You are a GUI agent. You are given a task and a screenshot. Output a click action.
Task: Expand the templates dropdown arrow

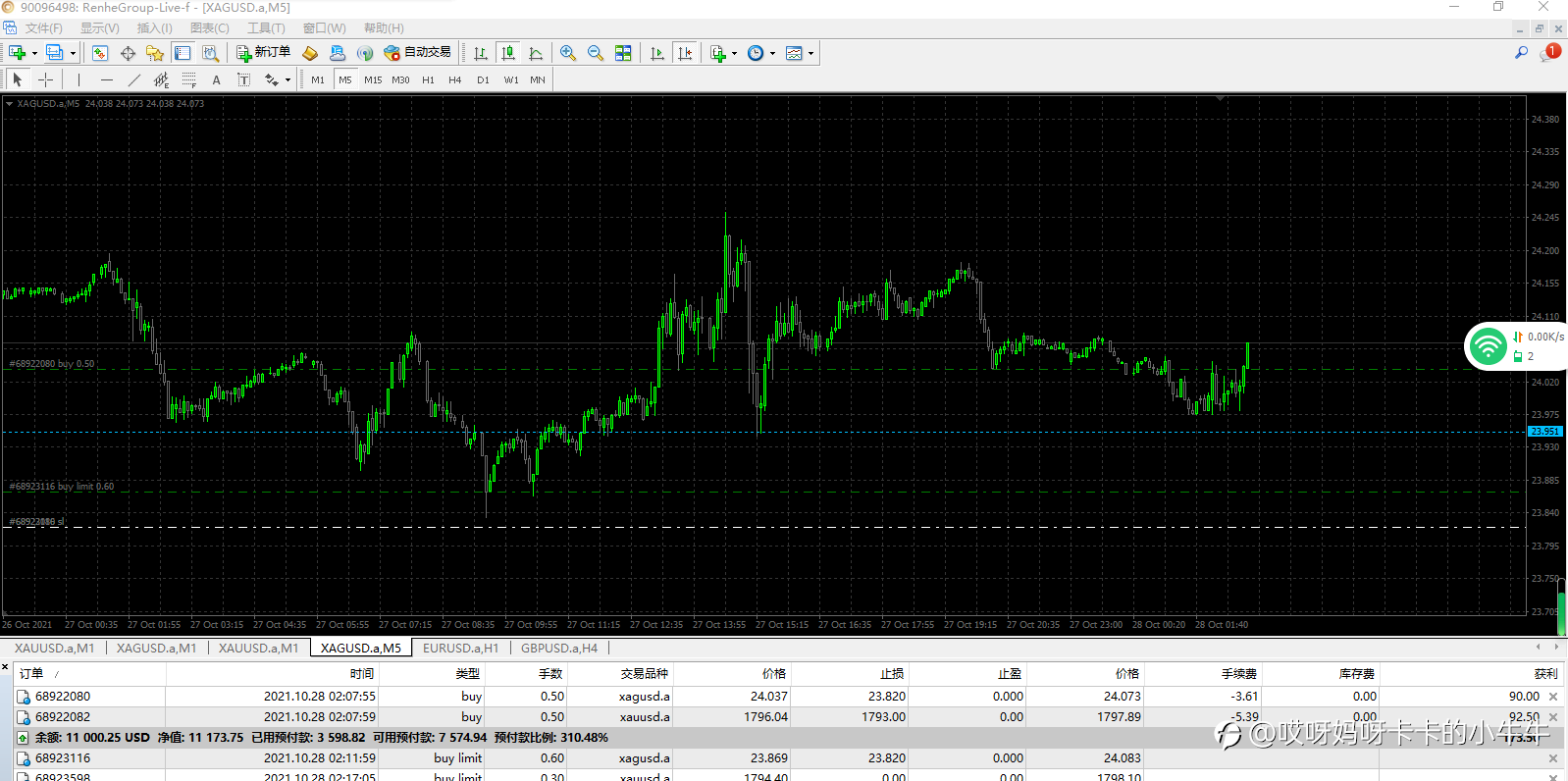coord(811,53)
